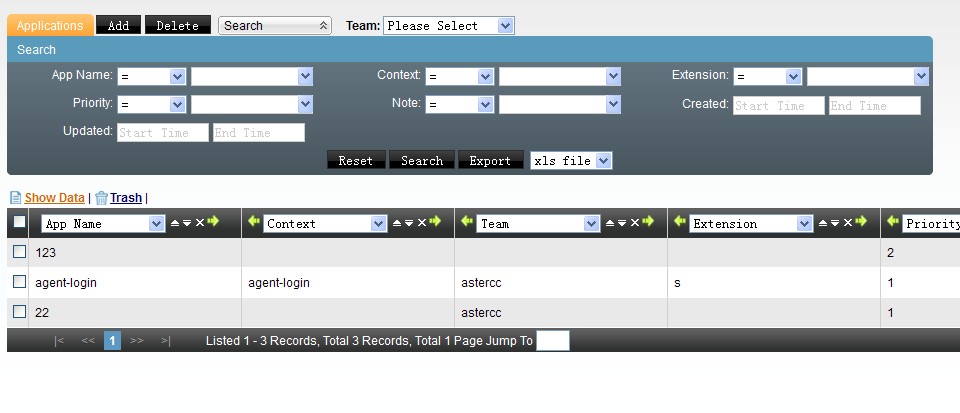Screen dimensions: 960x413
Task: Move App Name column right with the yellow arrow
Action: pos(213,223)
